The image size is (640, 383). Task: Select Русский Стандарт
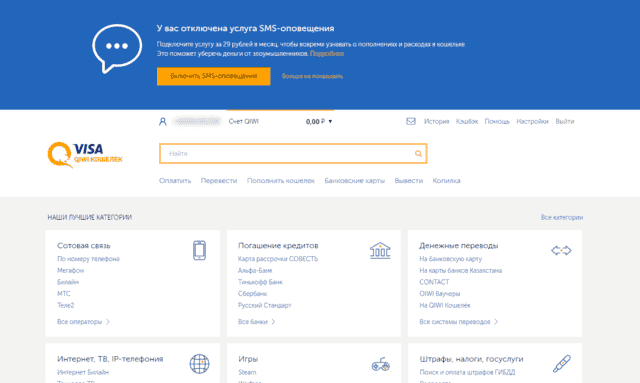pyautogui.click(x=265, y=305)
